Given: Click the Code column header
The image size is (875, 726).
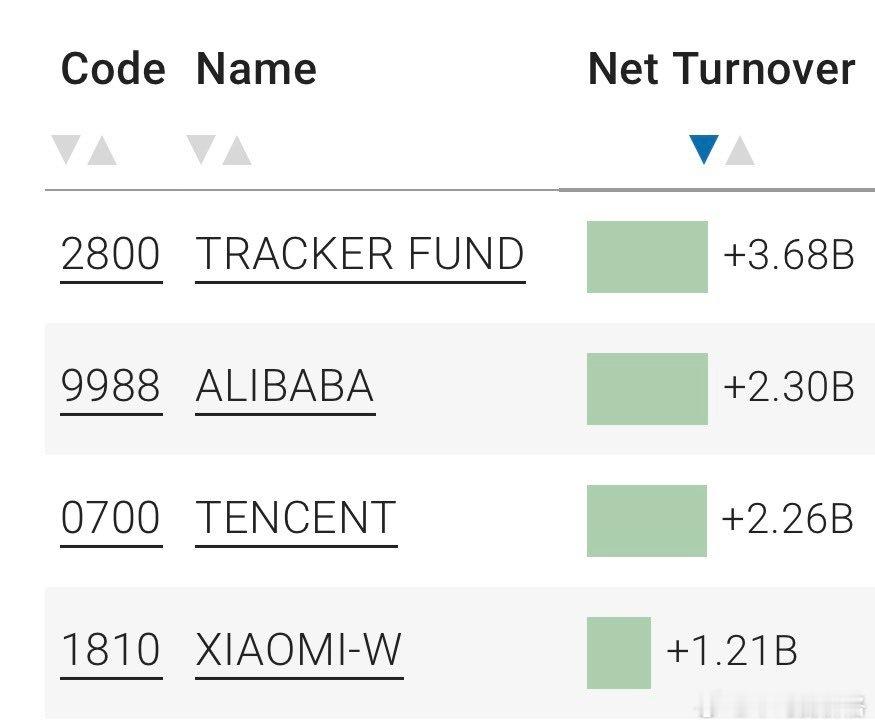Looking at the screenshot, I should pos(112,69).
